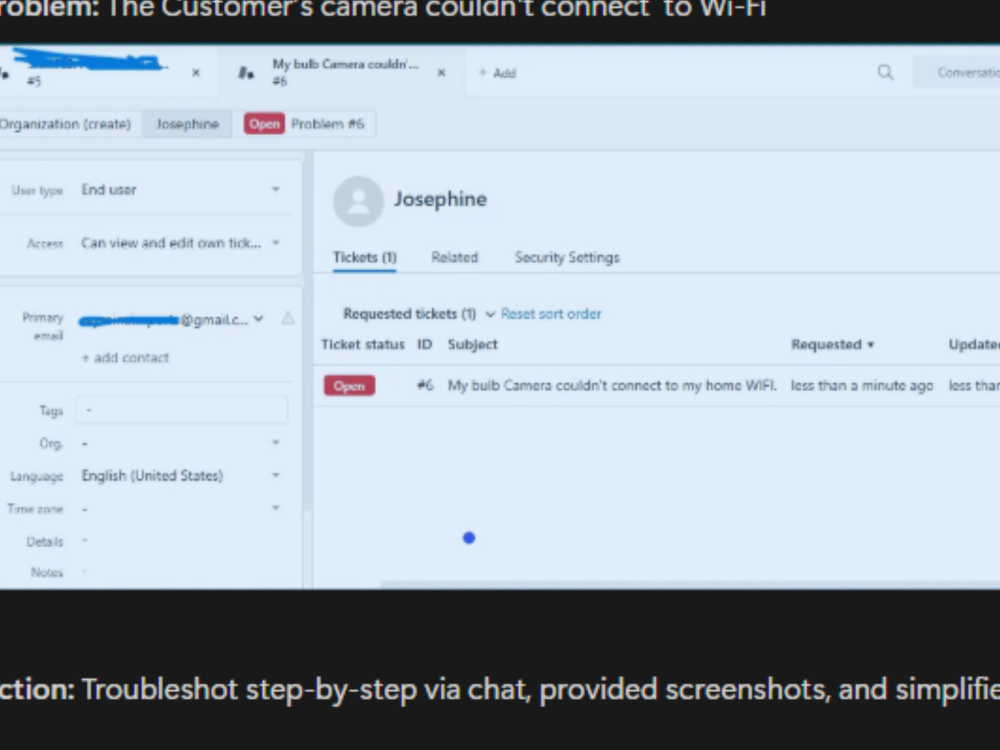Image resolution: width=1000 pixels, height=750 pixels.
Task: Click the horizontal scrollbar below tickets
Action: pos(690,584)
